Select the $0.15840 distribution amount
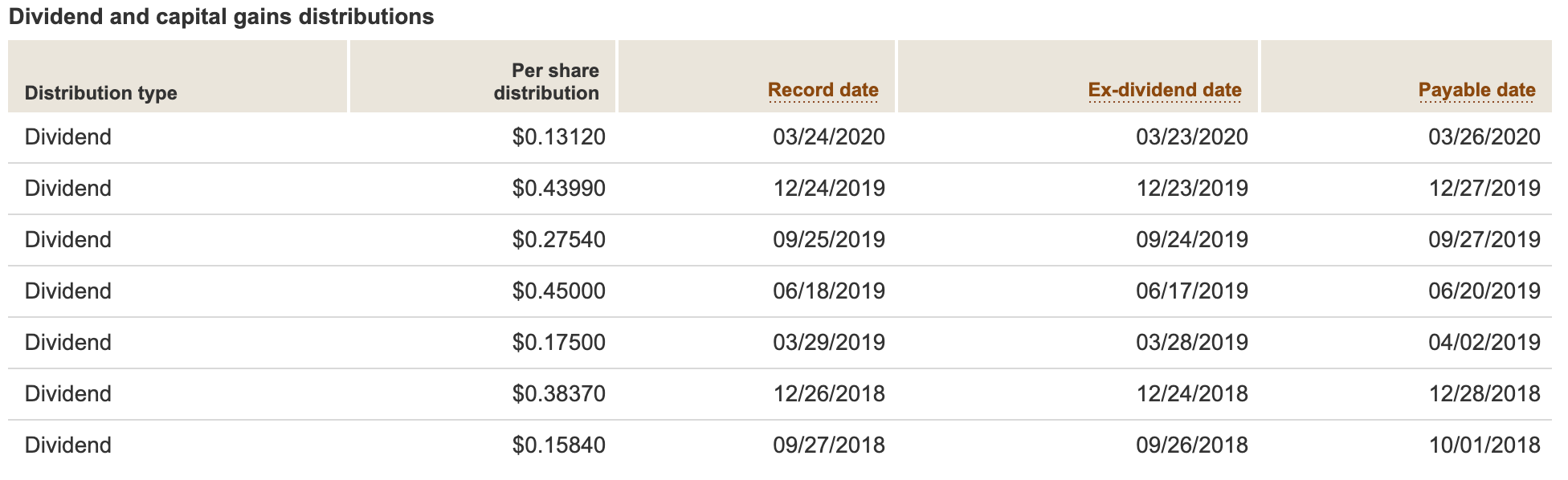Image resolution: width=1568 pixels, height=480 pixels. tap(559, 445)
